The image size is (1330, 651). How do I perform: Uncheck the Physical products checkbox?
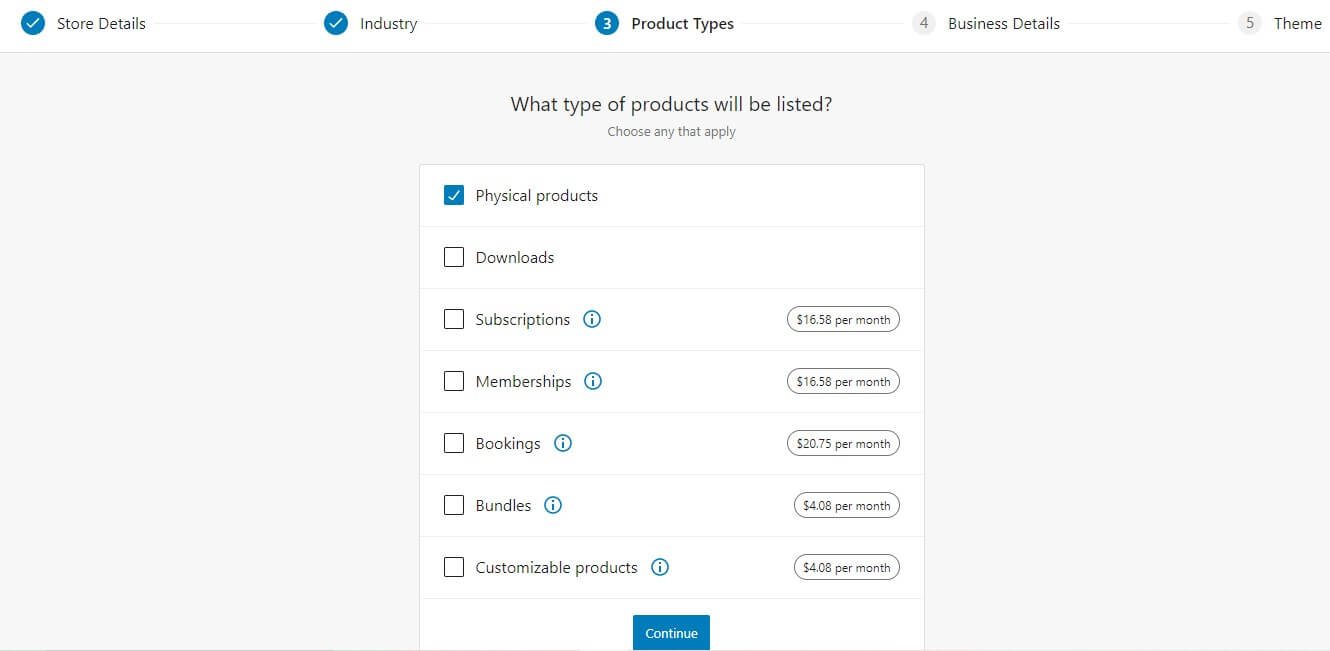pyautogui.click(x=454, y=196)
